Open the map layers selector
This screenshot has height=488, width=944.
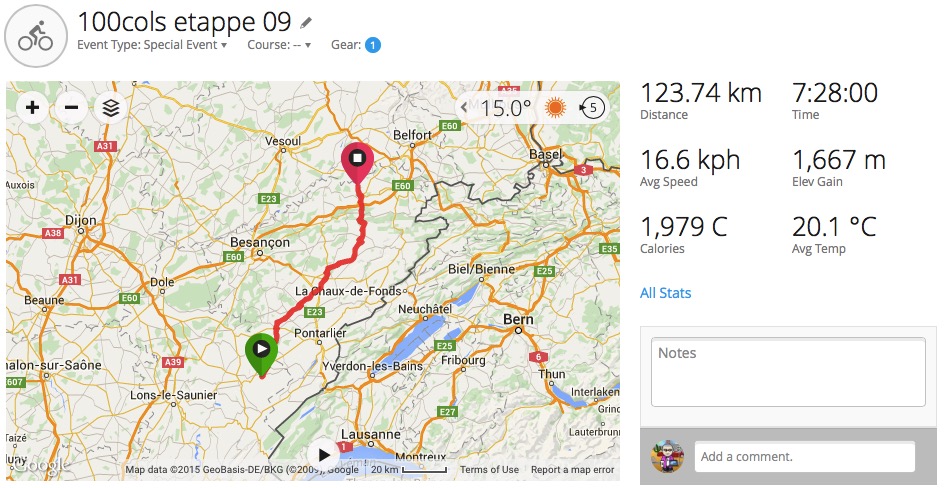click(x=111, y=108)
